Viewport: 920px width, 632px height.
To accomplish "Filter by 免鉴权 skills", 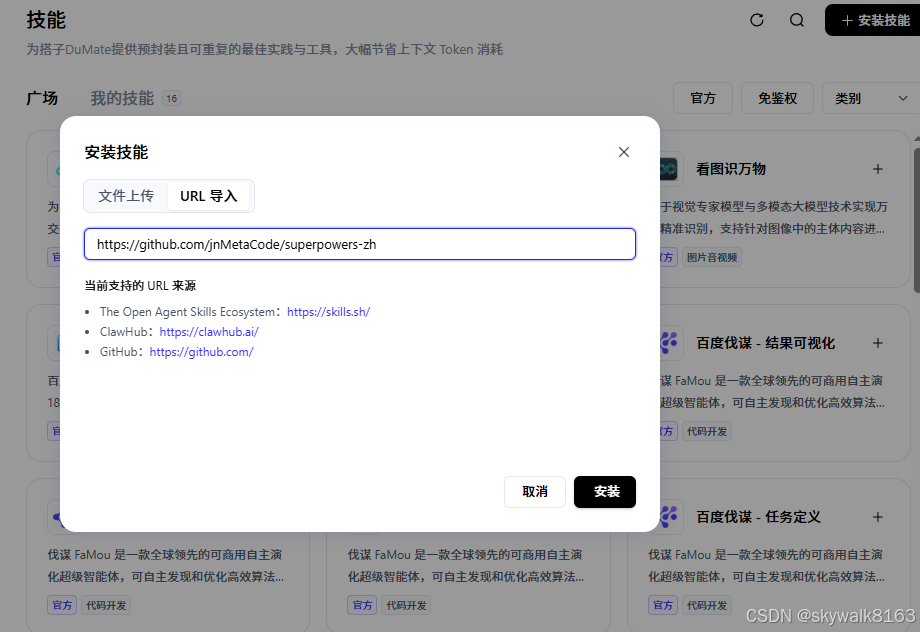I will [777, 98].
